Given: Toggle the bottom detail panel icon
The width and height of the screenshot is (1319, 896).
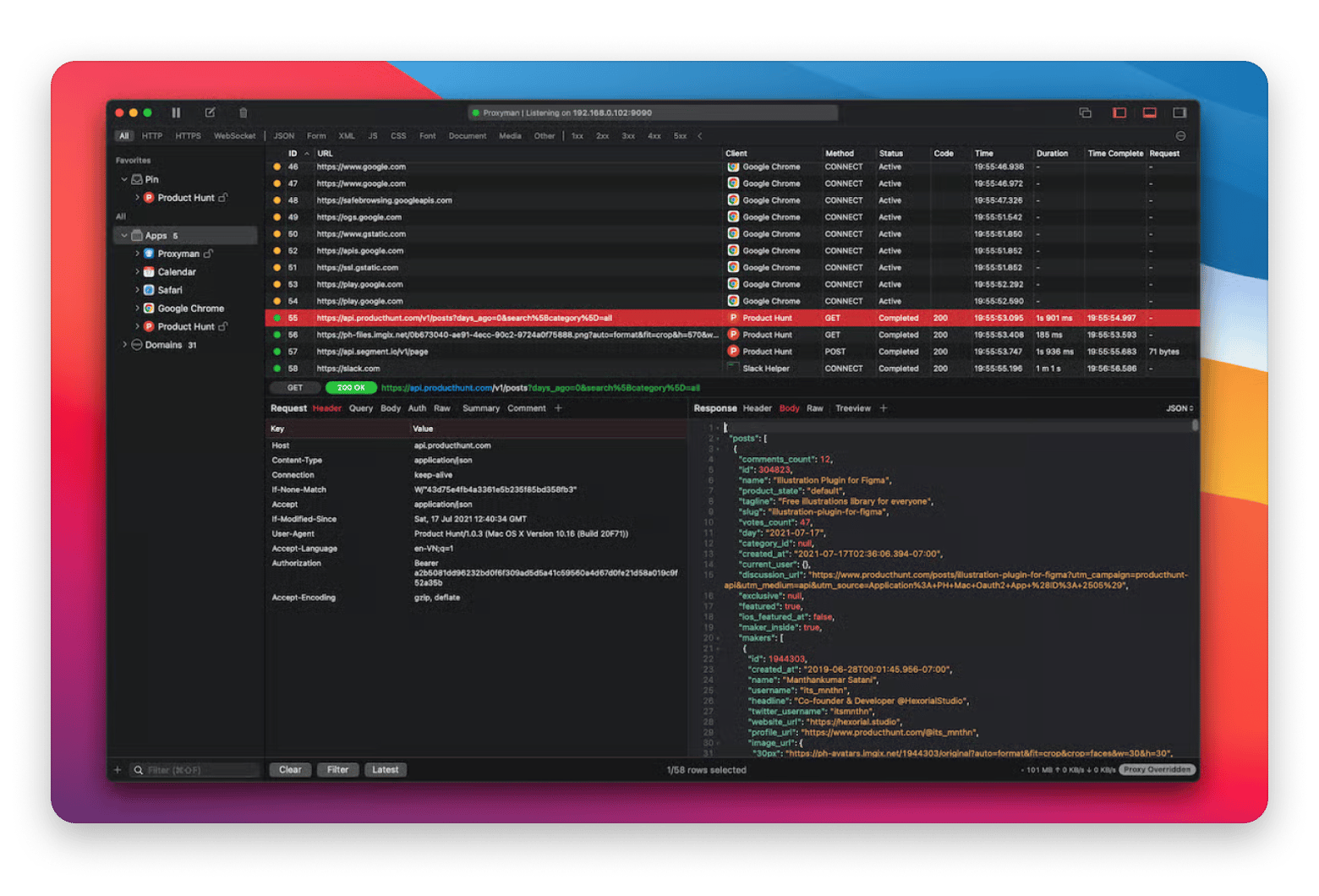Looking at the screenshot, I should tap(1150, 112).
